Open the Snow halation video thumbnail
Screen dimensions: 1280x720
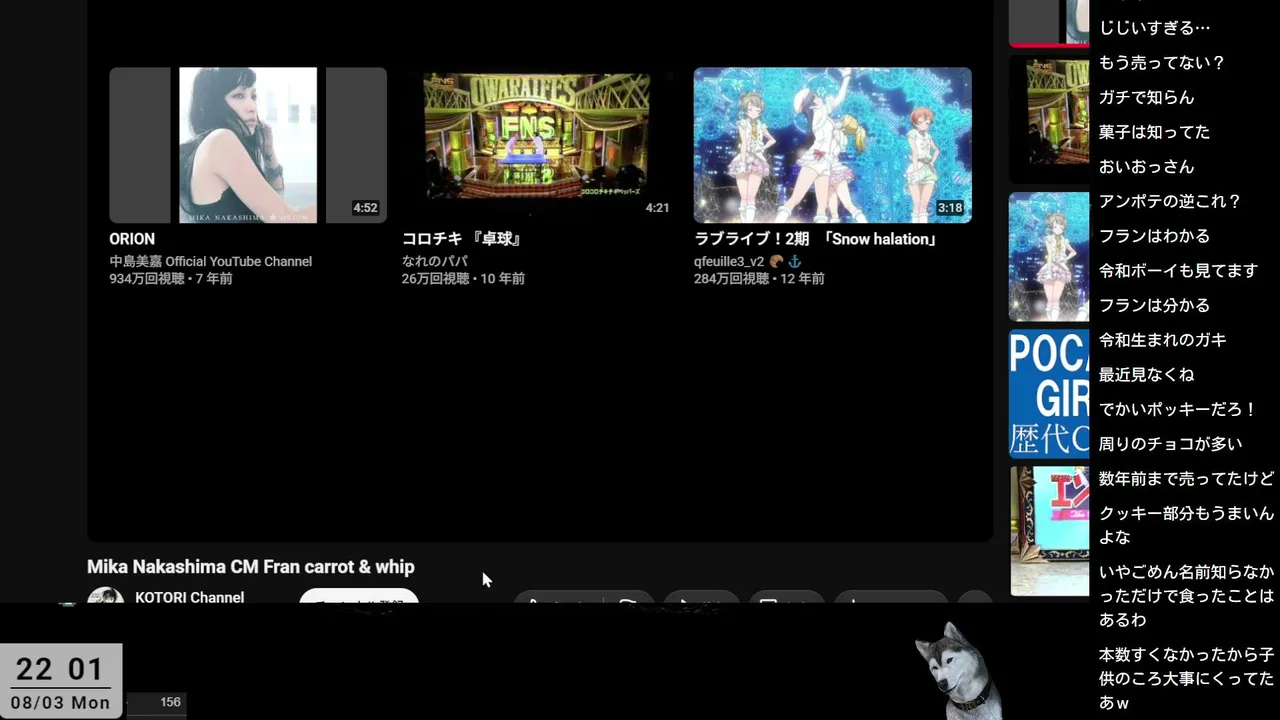pos(833,145)
